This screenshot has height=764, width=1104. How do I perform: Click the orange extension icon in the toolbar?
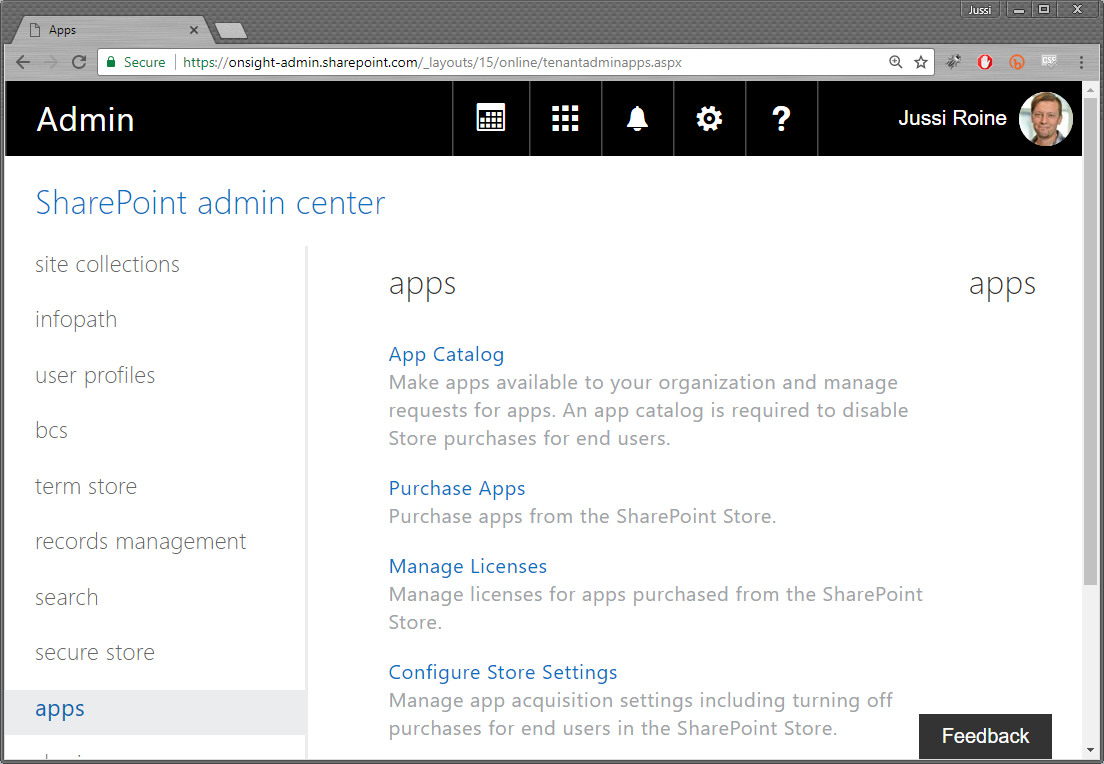pyautogui.click(x=1017, y=62)
